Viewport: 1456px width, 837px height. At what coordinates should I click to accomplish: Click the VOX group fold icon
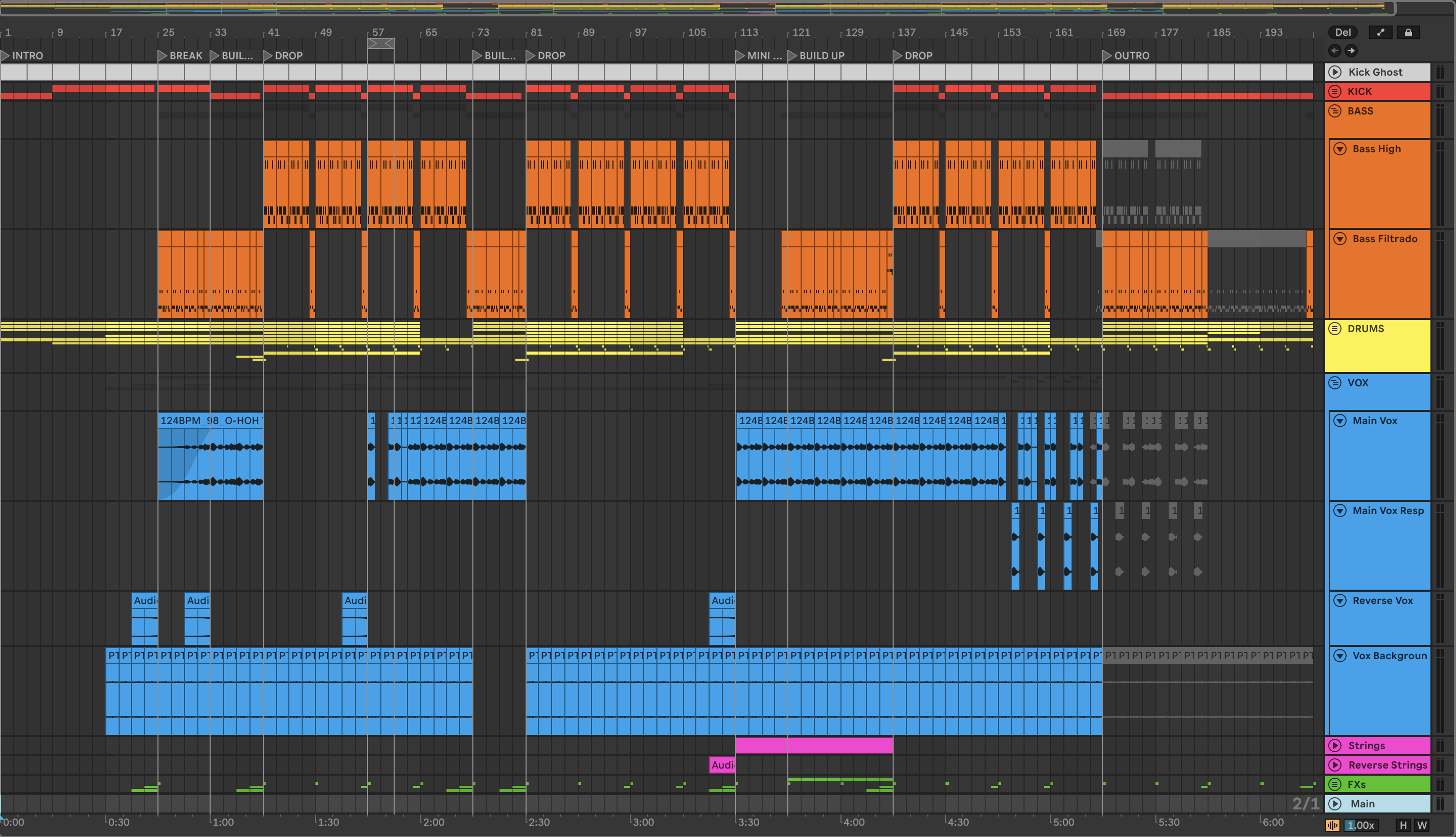pos(1335,383)
